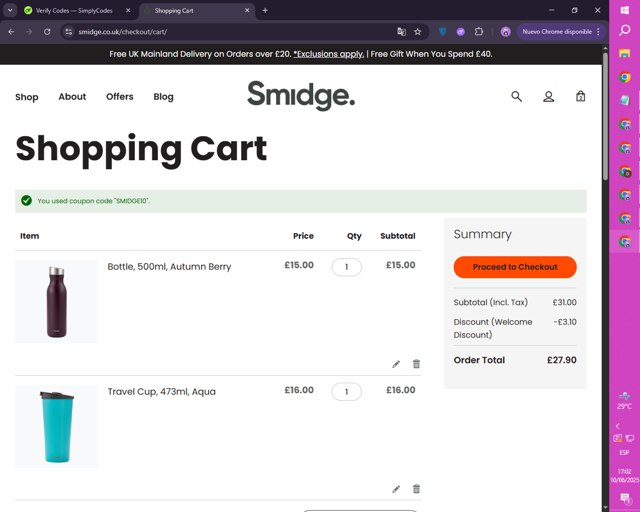View site information icon in address bar
Screen dimensions: 640x512
[69, 31]
